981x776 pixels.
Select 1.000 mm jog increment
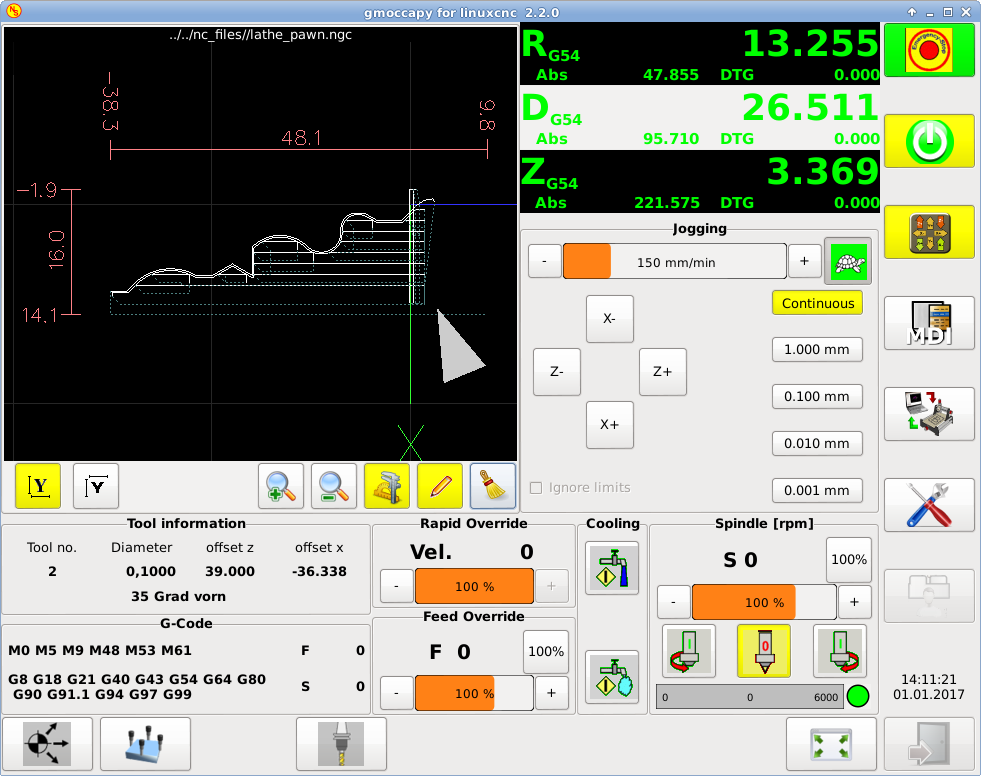817,349
